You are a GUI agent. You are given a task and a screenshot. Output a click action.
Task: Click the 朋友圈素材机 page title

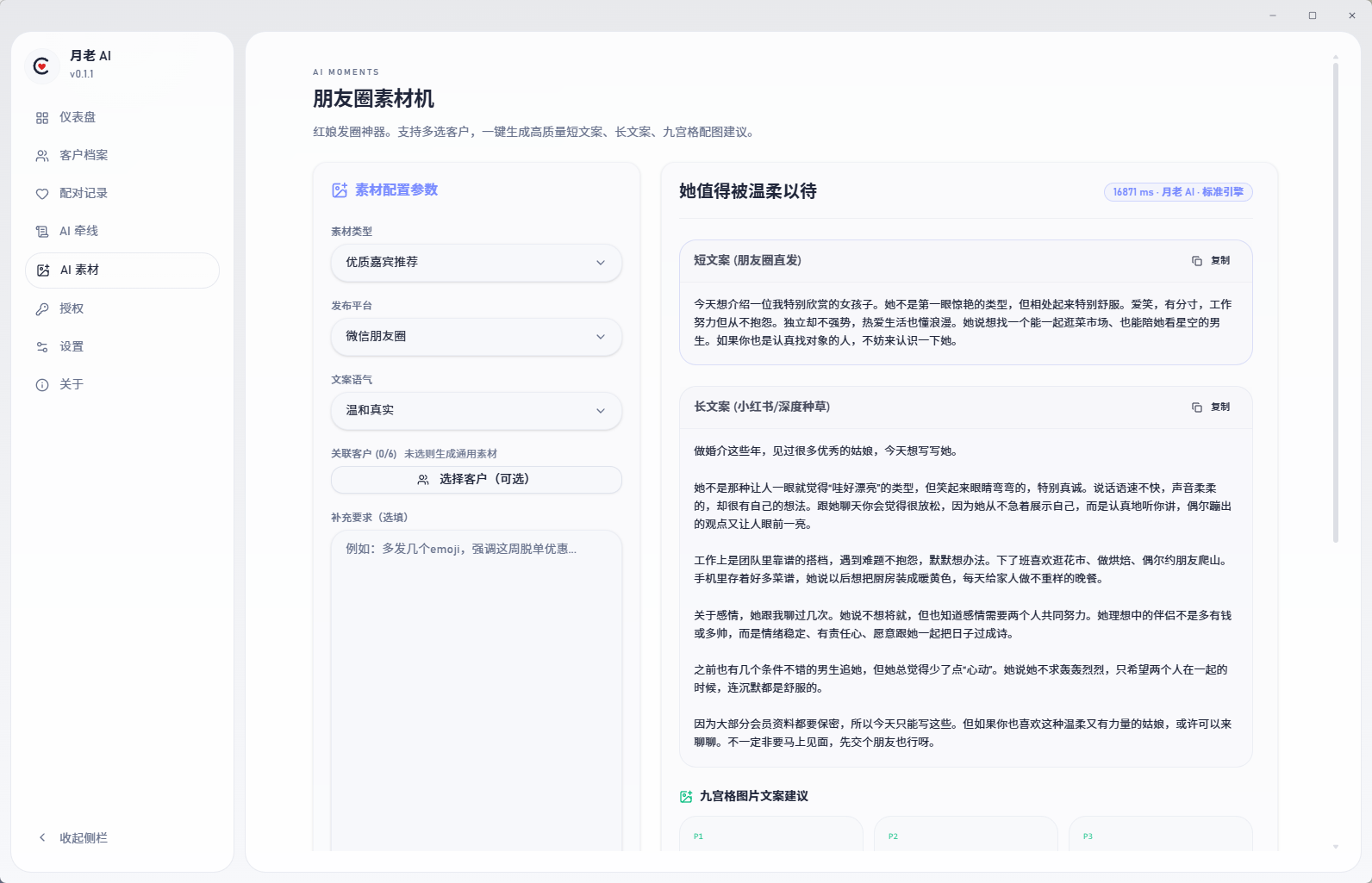(x=373, y=99)
